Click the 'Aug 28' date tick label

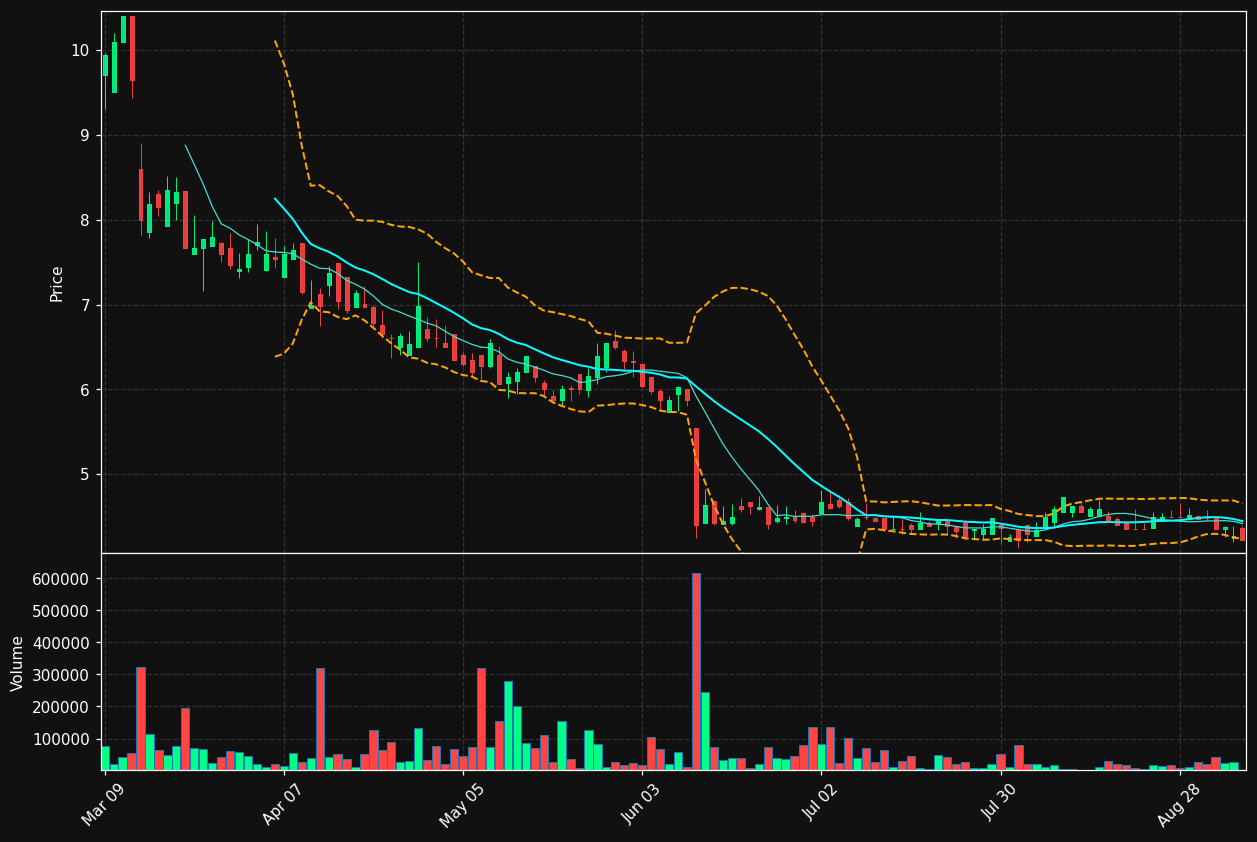(1180, 806)
